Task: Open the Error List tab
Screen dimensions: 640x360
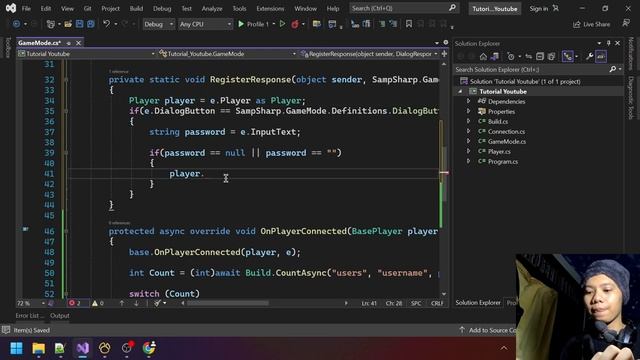Action: 29,316
